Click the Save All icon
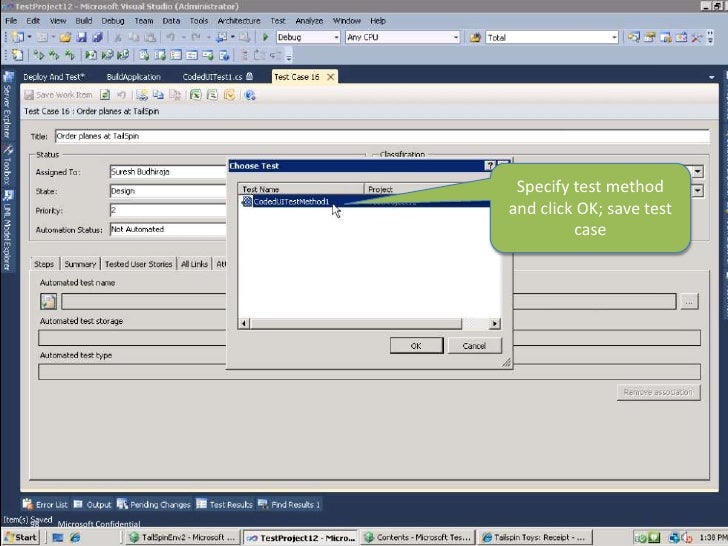 point(97,37)
